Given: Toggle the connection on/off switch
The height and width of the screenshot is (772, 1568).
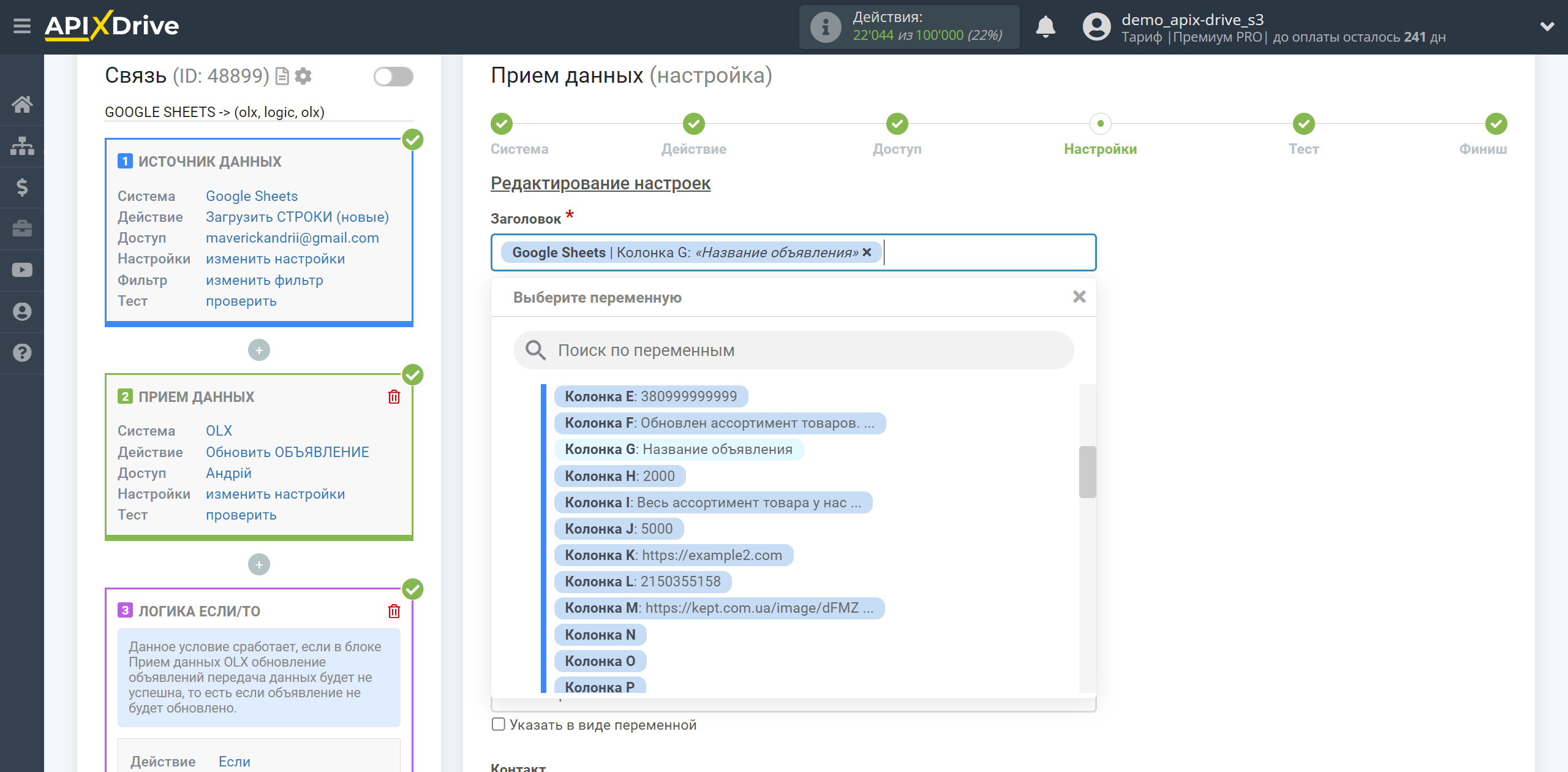Looking at the screenshot, I should point(393,77).
